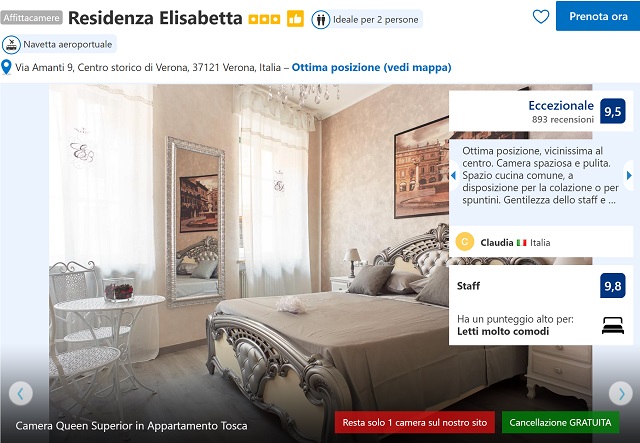Click the two persons icon
Image resolution: width=640 pixels, height=443 pixels.
(x=321, y=20)
